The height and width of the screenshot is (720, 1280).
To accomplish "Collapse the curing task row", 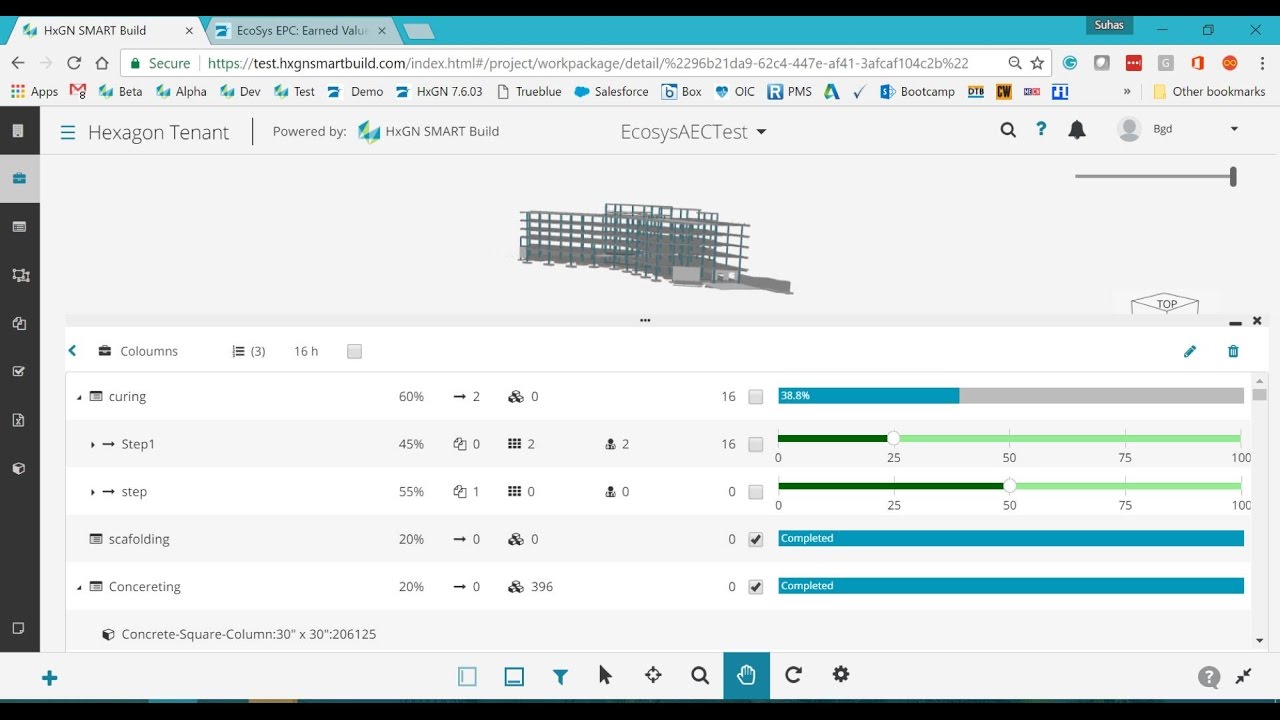I will 79,397.
